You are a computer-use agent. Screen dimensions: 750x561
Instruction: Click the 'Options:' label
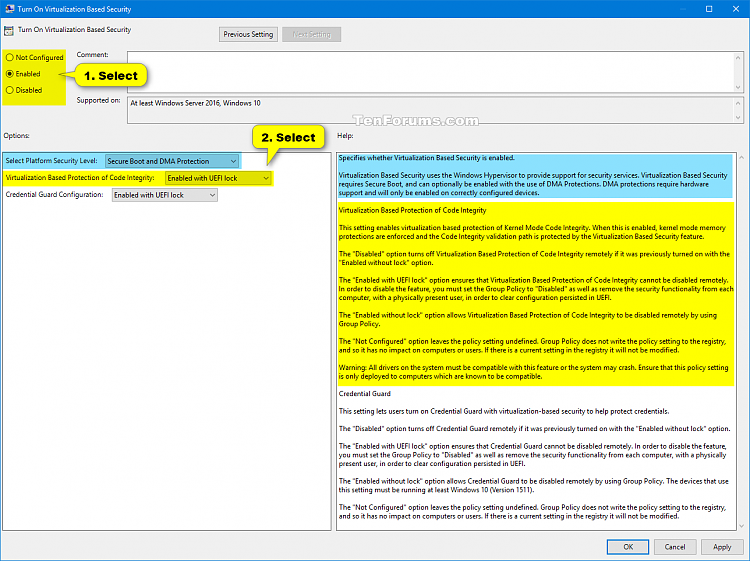[x=16, y=136]
